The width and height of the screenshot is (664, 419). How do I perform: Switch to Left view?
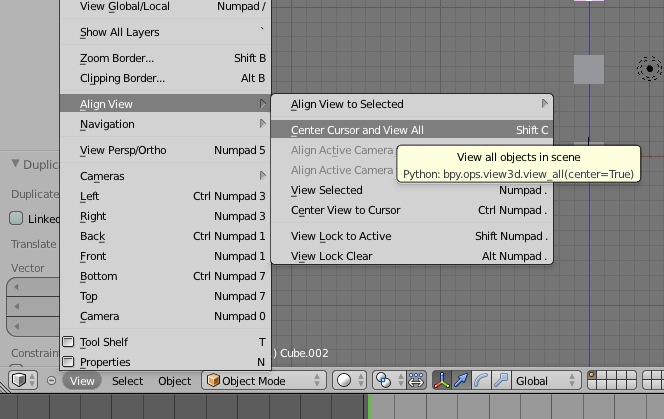165,196
